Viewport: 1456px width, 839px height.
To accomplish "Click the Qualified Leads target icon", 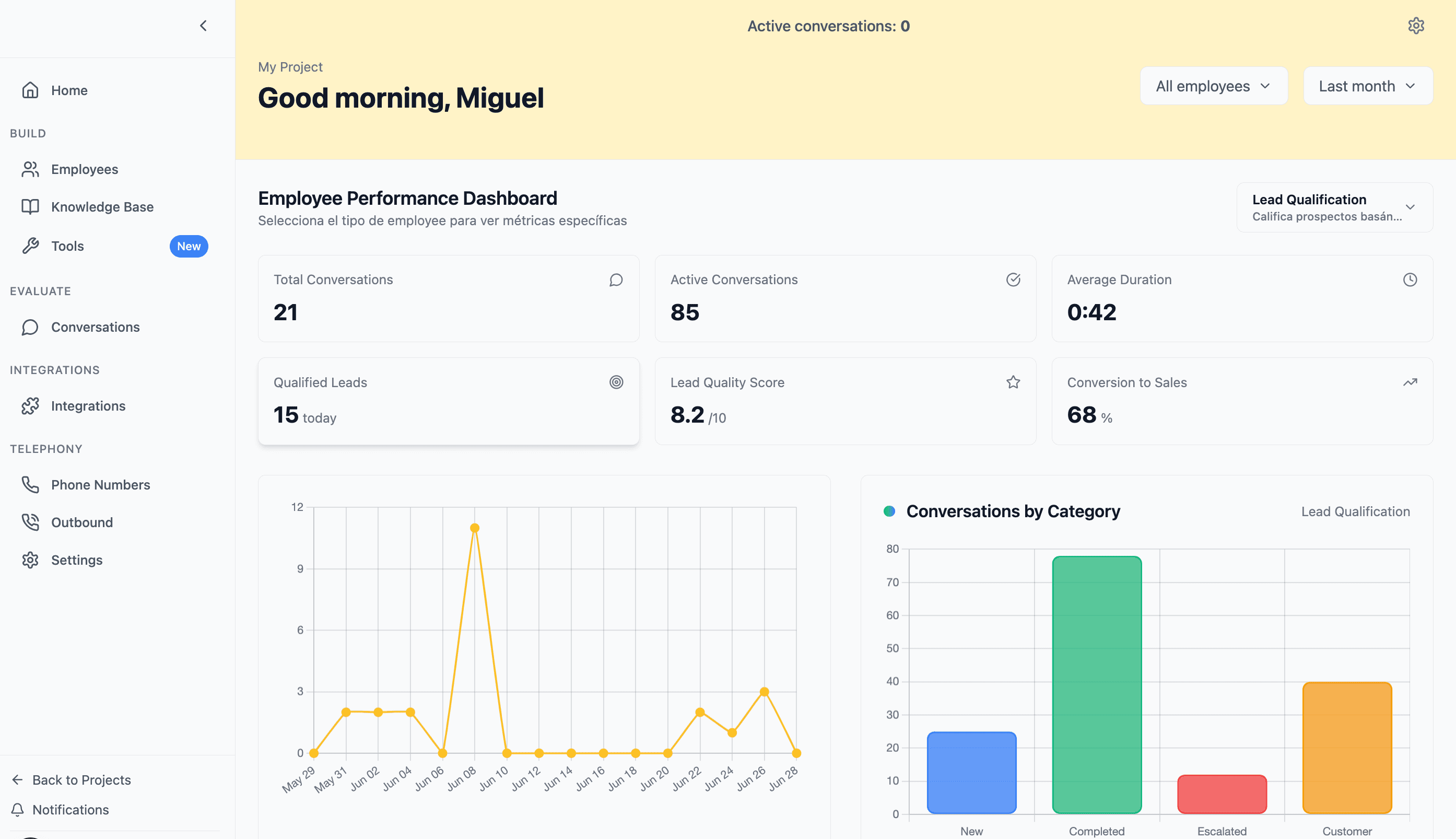I will tap(616, 382).
